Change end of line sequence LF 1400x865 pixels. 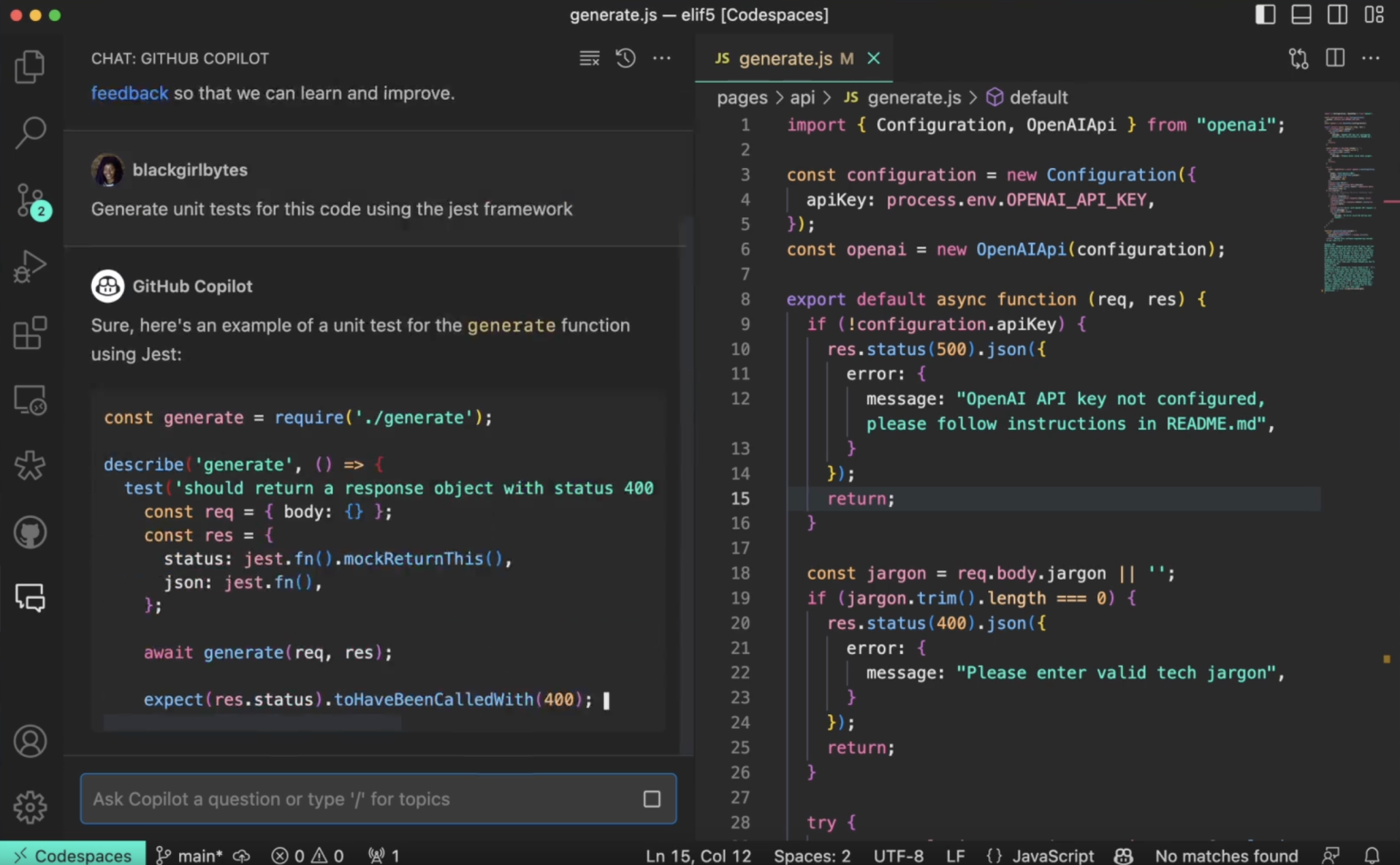[x=955, y=855]
